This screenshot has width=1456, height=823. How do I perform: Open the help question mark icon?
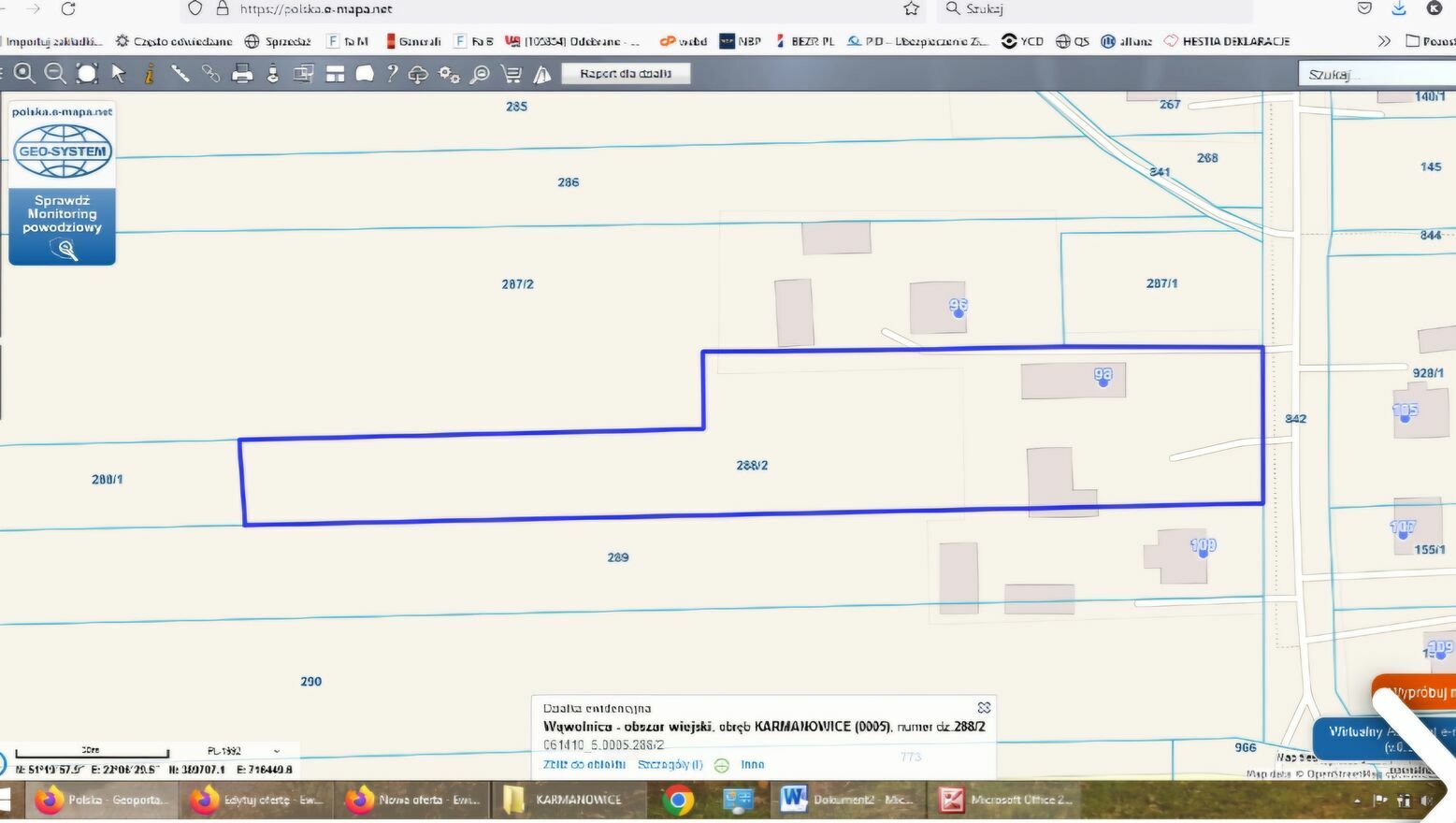(393, 74)
